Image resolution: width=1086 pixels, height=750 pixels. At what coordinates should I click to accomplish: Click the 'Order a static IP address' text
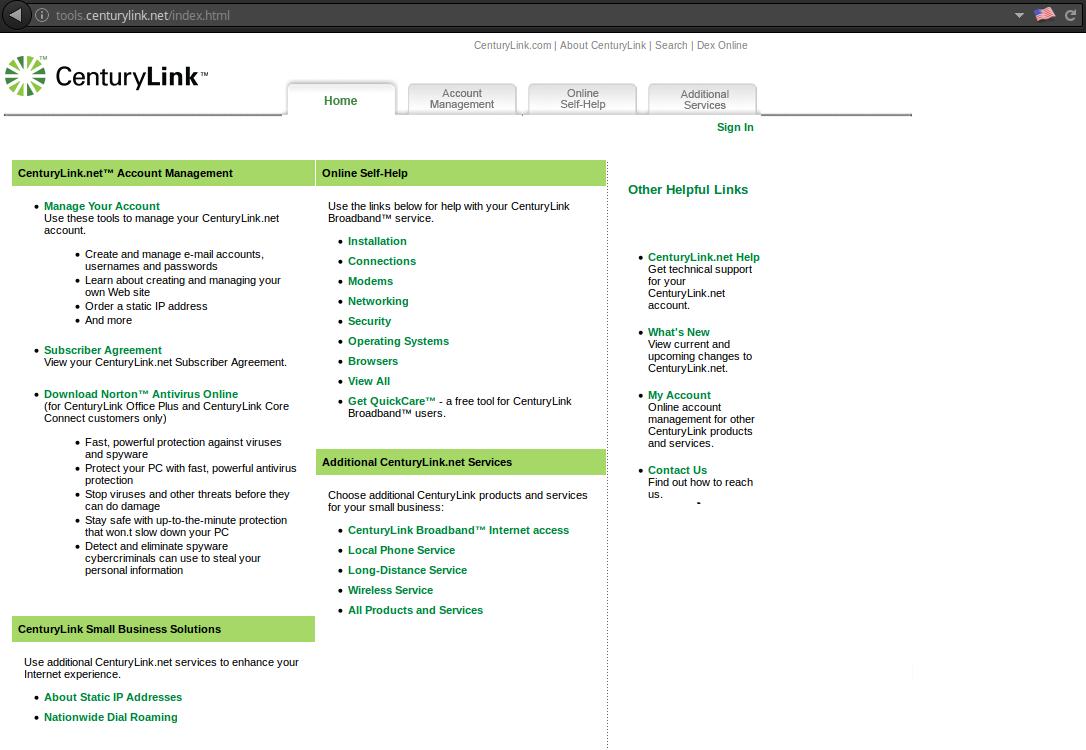(x=146, y=306)
